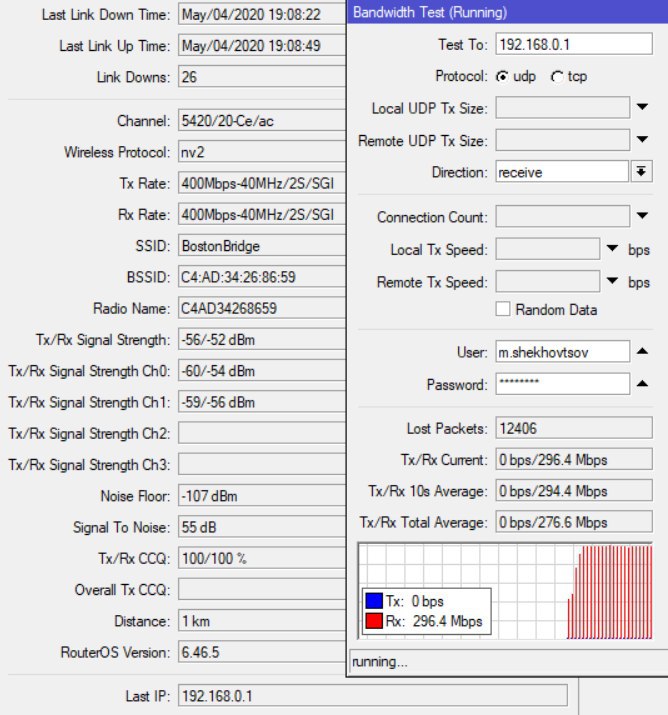Click the Remote Tx Speed field
The height and width of the screenshot is (715, 668).
tap(548, 281)
